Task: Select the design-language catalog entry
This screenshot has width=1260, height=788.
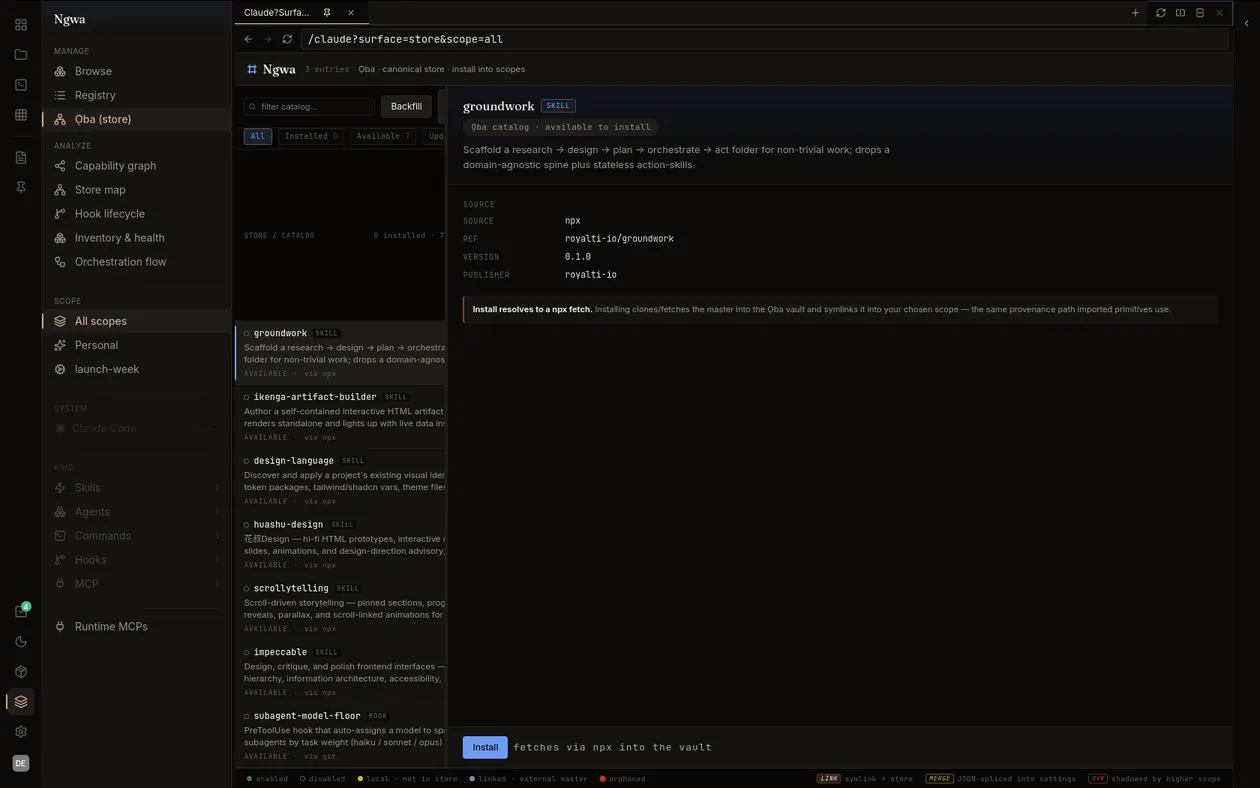Action: pos(340,481)
